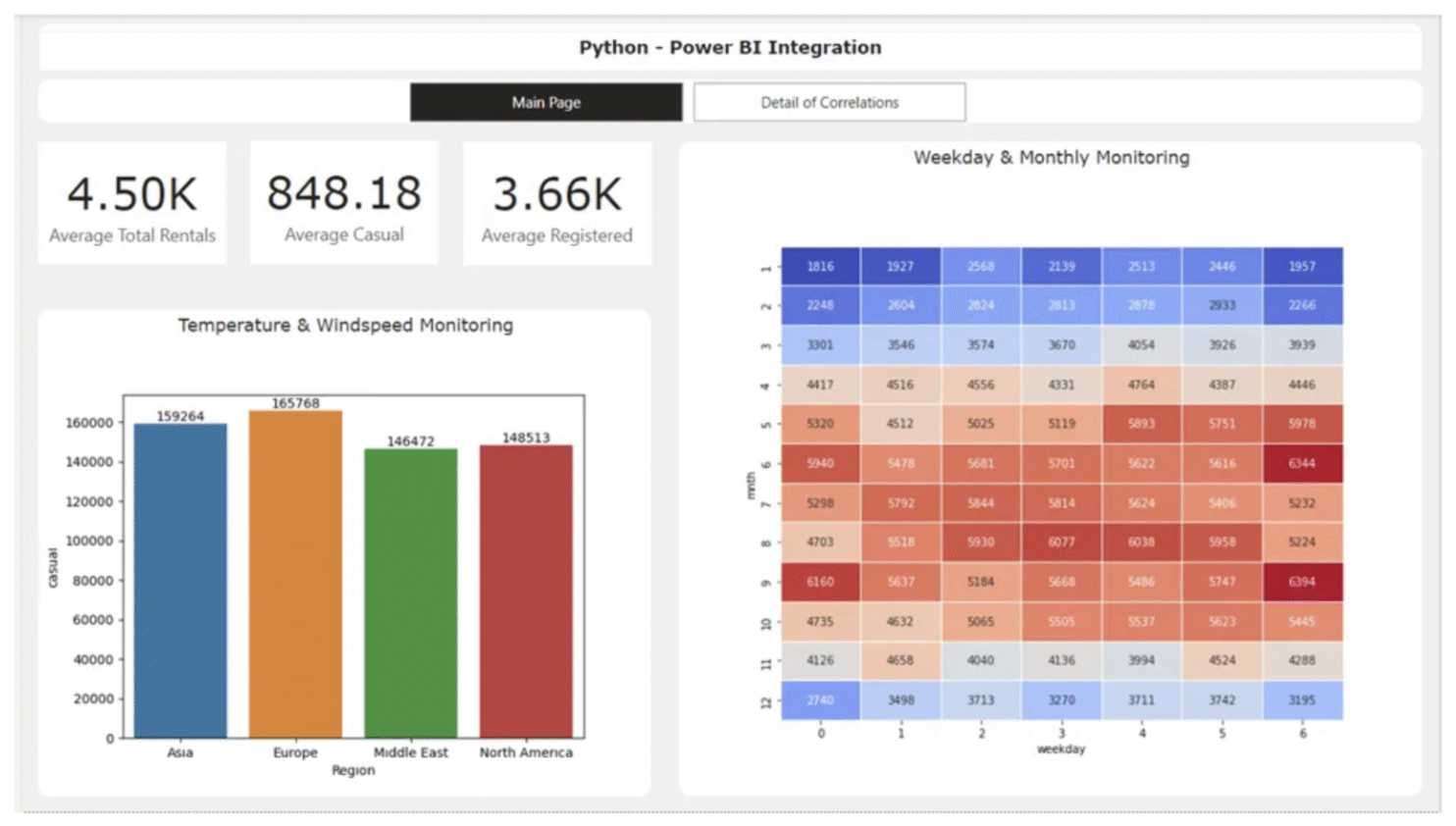Click heatmap cell with value 4764
The width and height of the screenshot is (1456, 826).
pyautogui.click(x=1141, y=385)
